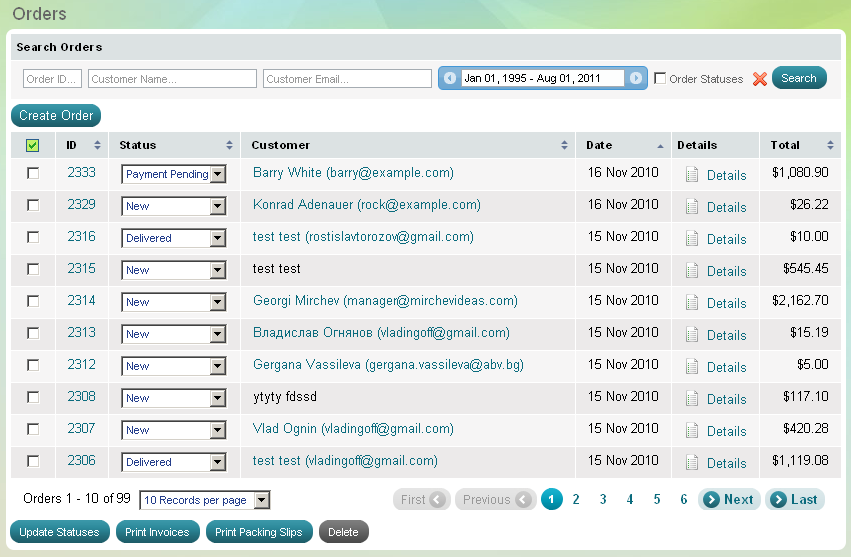The width and height of the screenshot is (851, 557).
Task: Go to page 3 of orders
Action: click(x=603, y=500)
